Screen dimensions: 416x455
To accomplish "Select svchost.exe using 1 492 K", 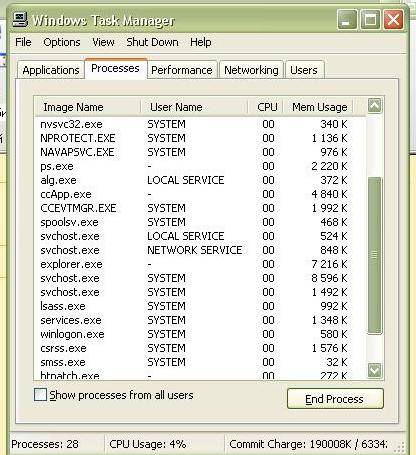I will (x=200, y=292).
